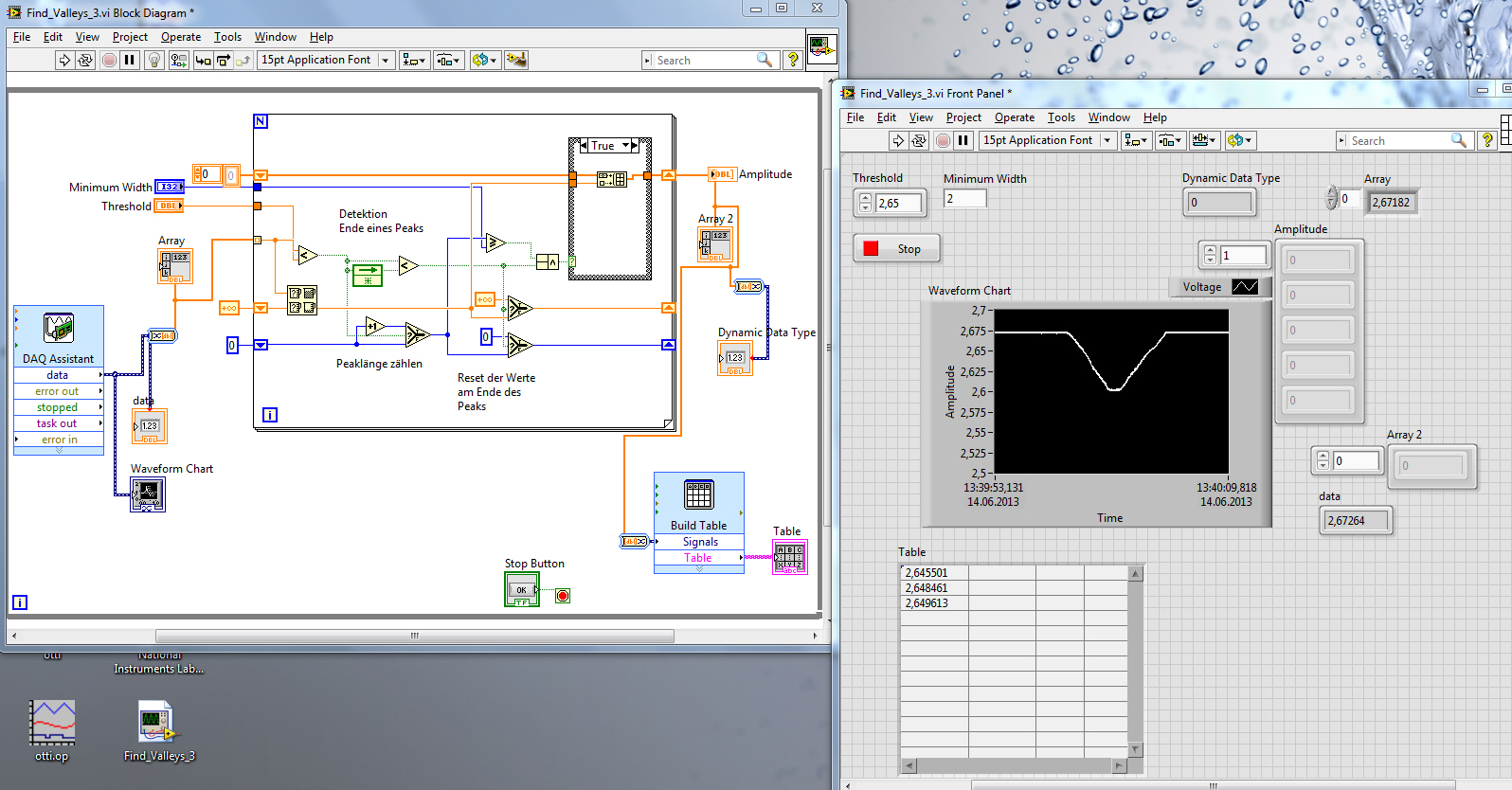Screen dimensions: 1512x790
Task: Run the VI from the block diagram toolbar
Action: (64, 60)
